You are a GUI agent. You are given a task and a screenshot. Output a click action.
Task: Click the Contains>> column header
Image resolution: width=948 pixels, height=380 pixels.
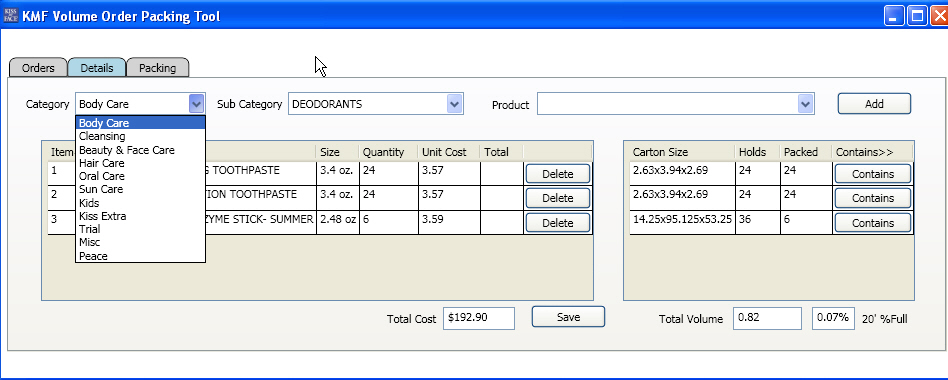tap(872, 152)
